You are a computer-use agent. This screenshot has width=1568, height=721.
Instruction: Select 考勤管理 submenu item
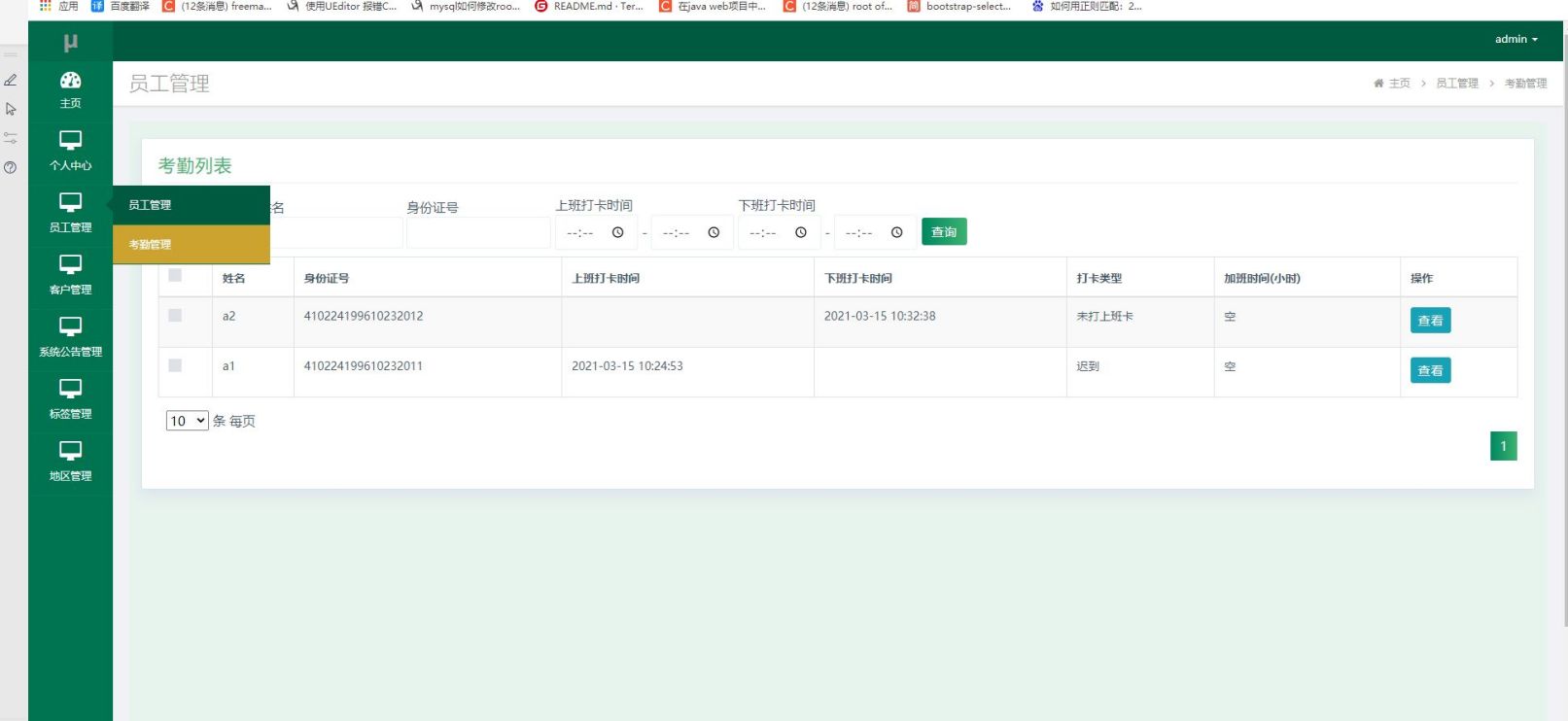point(191,244)
